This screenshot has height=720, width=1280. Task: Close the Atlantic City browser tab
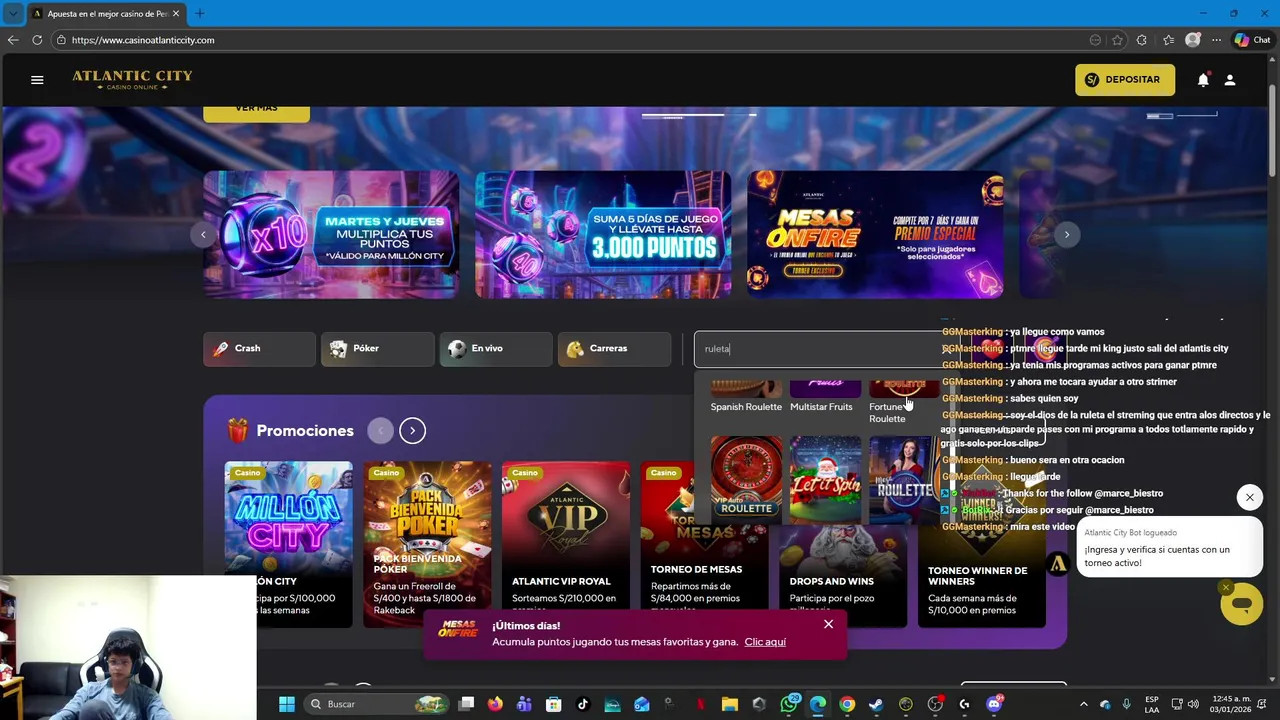[x=176, y=14]
